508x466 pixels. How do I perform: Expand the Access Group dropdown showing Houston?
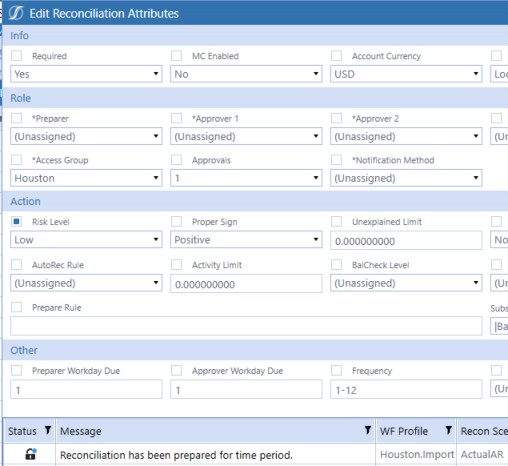point(86,178)
